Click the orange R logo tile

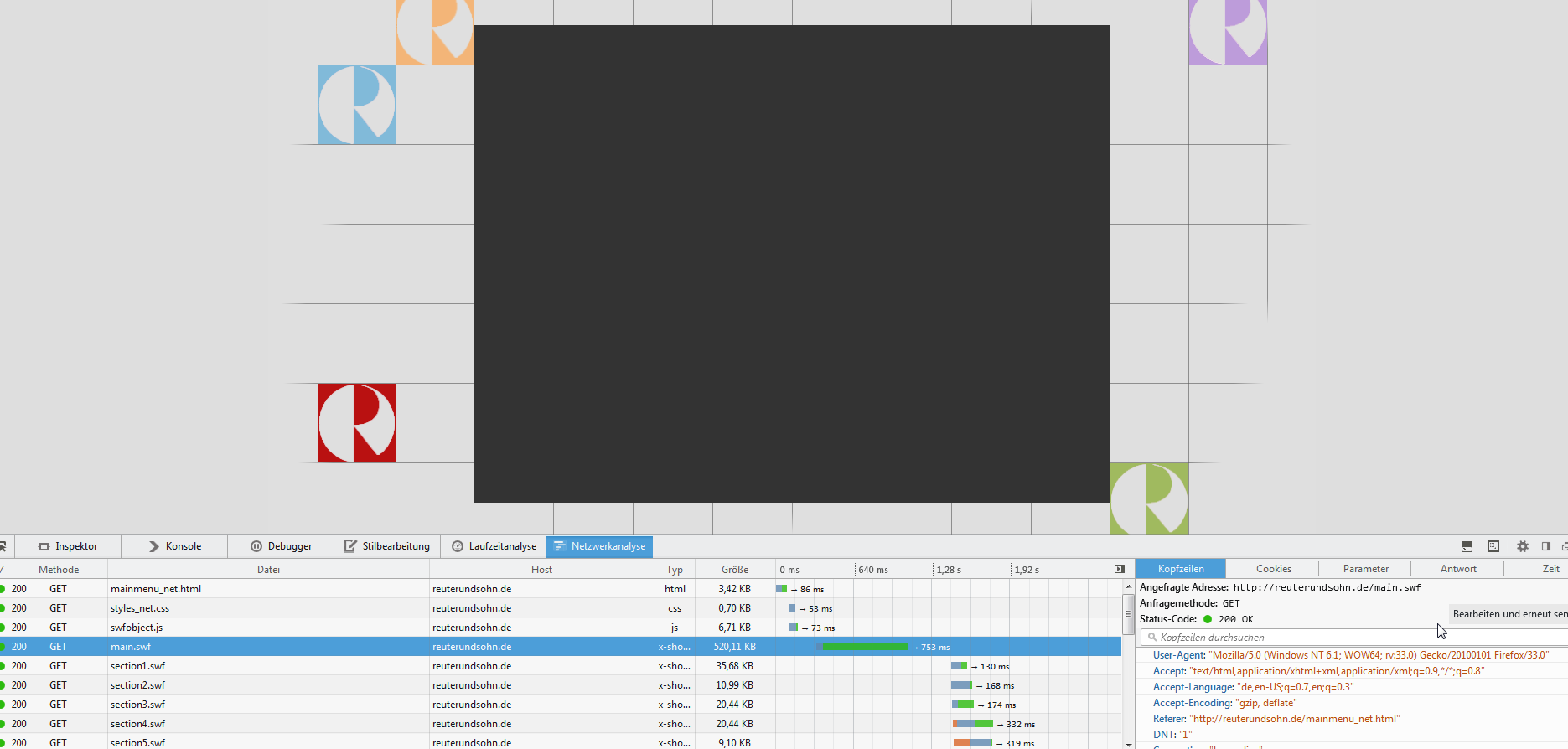(435, 32)
